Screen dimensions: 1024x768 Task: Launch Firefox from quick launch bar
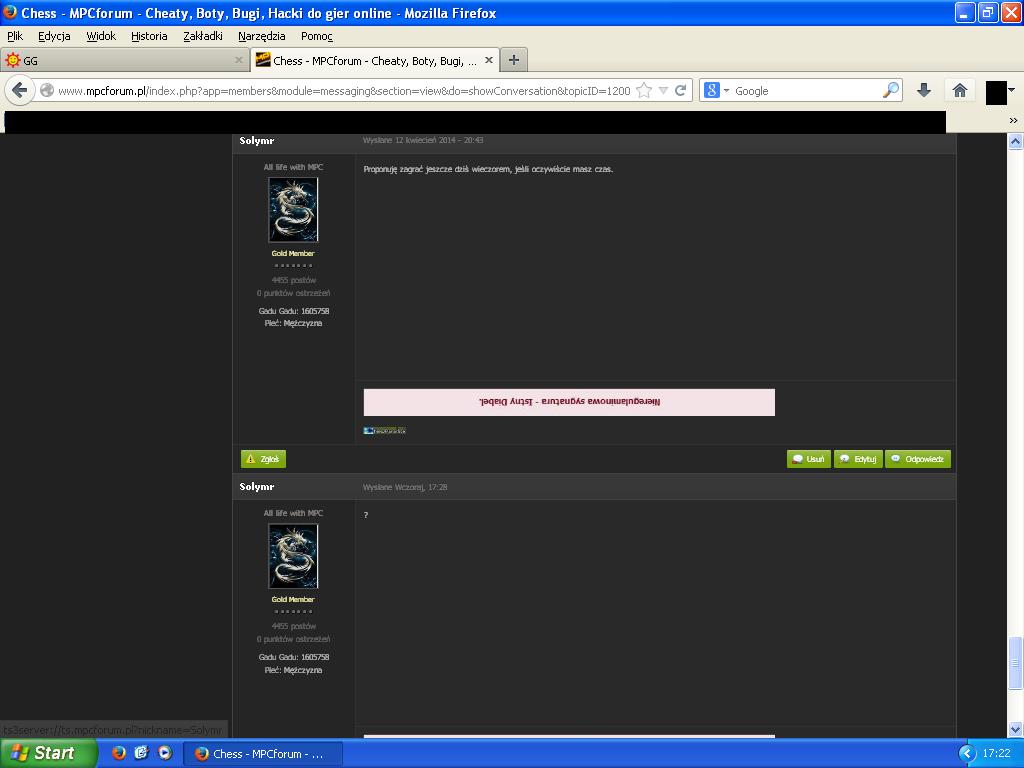click(x=118, y=753)
